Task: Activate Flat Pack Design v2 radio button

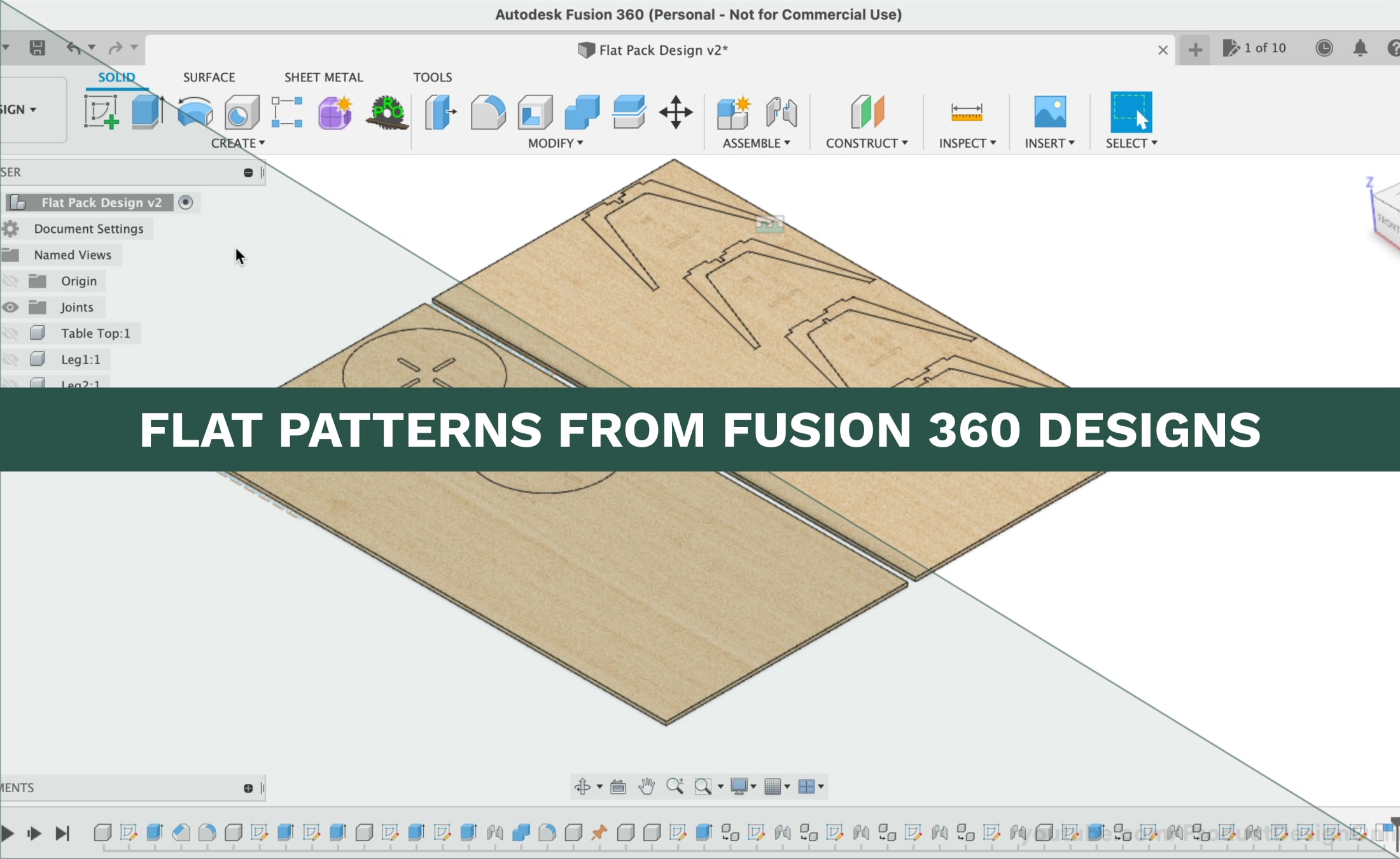Action: [x=185, y=202]
